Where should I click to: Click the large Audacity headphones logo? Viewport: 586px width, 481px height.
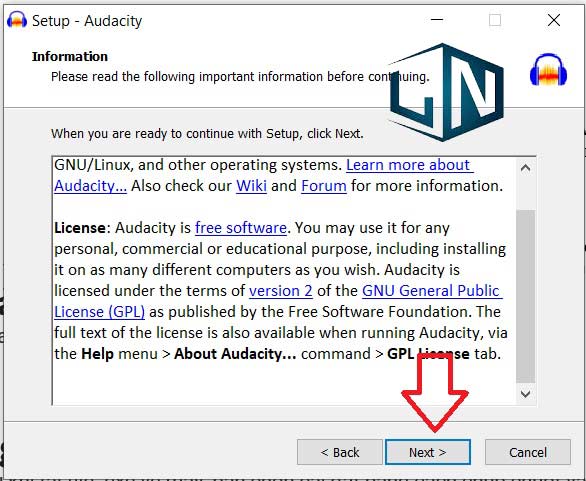548,70
